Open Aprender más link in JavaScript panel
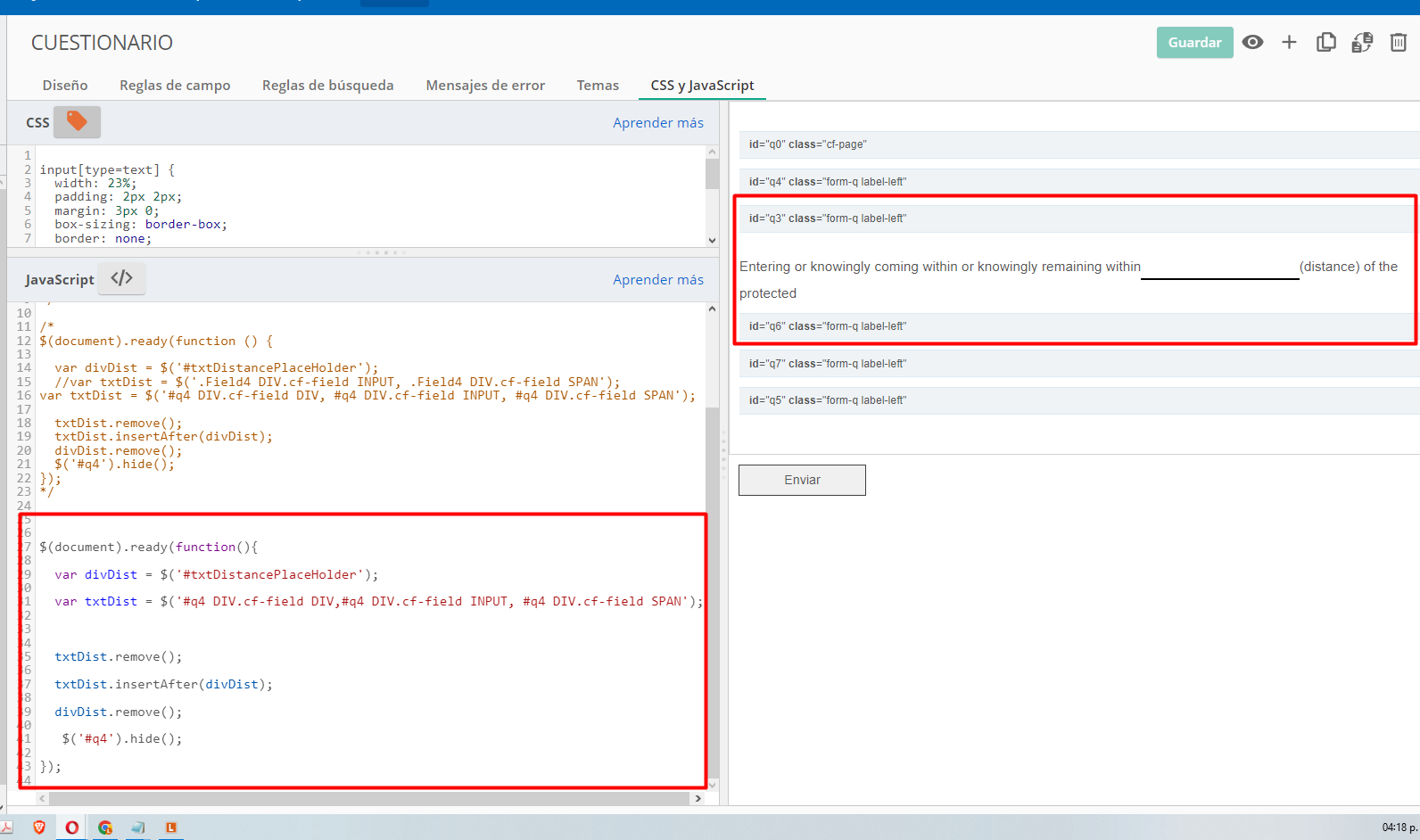 657,280
